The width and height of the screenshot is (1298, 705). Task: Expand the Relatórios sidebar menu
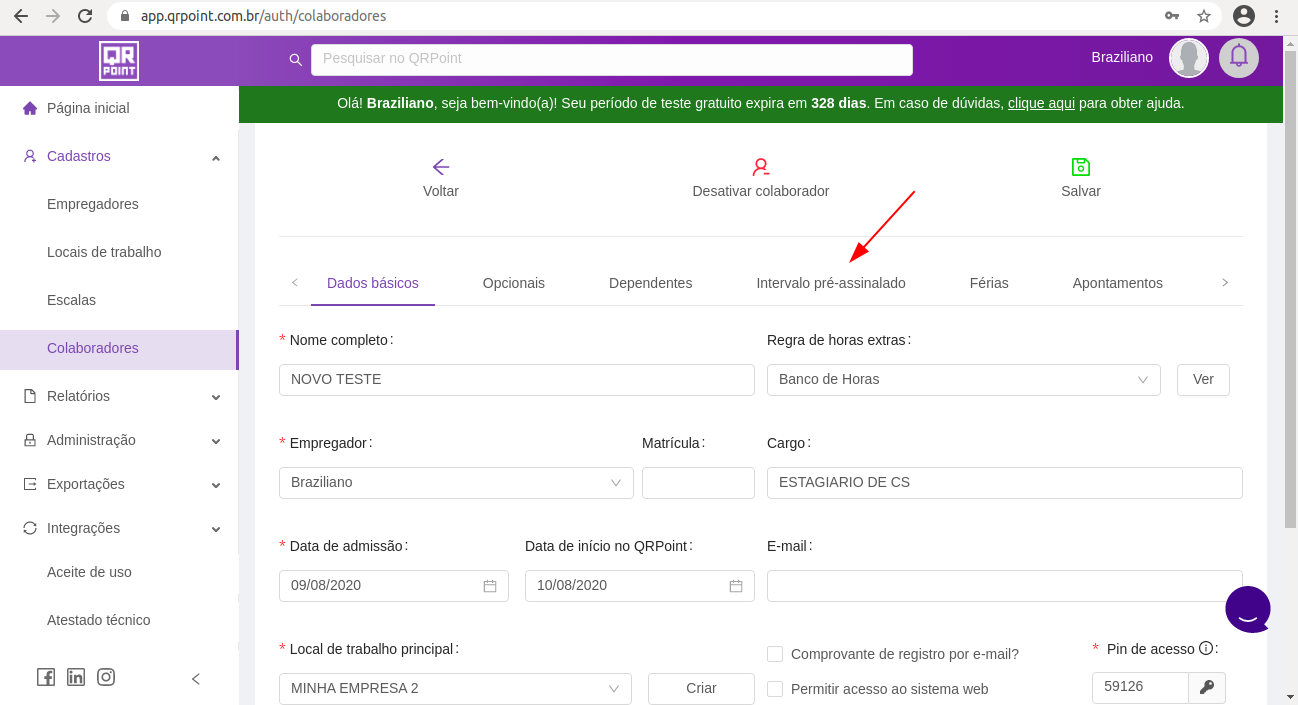click(120, 396)
